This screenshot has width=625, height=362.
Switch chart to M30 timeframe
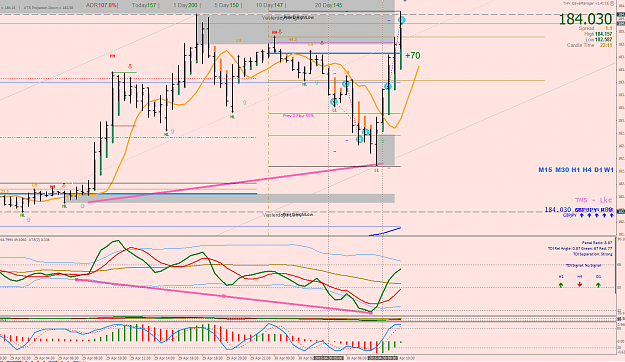tap(562, 170)
